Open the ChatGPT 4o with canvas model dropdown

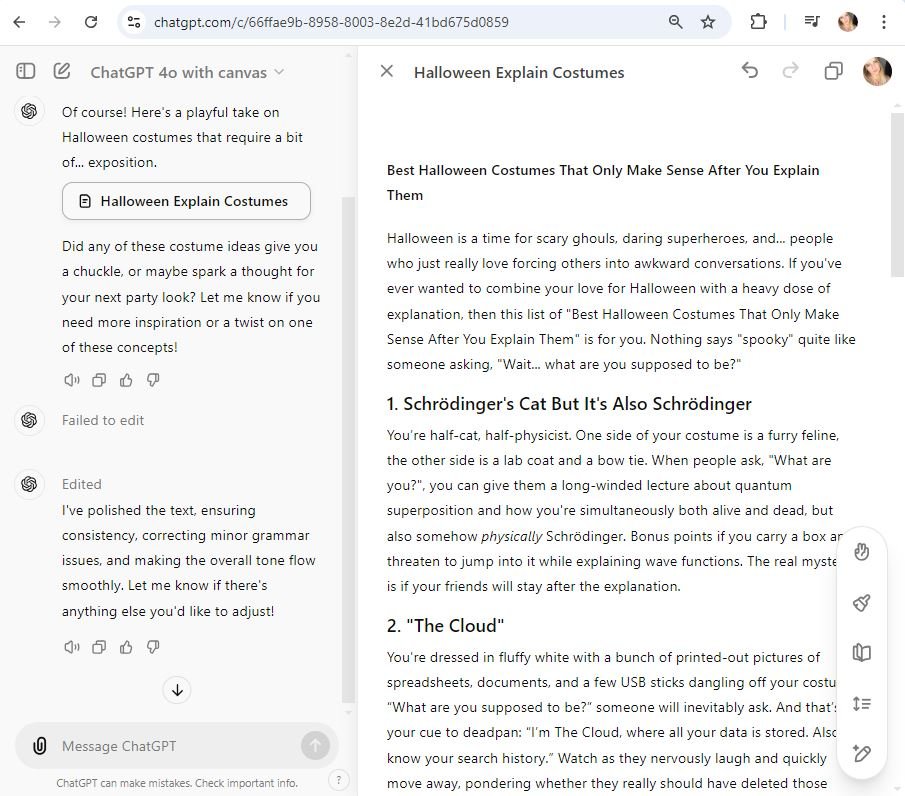[x=187, y=72]
